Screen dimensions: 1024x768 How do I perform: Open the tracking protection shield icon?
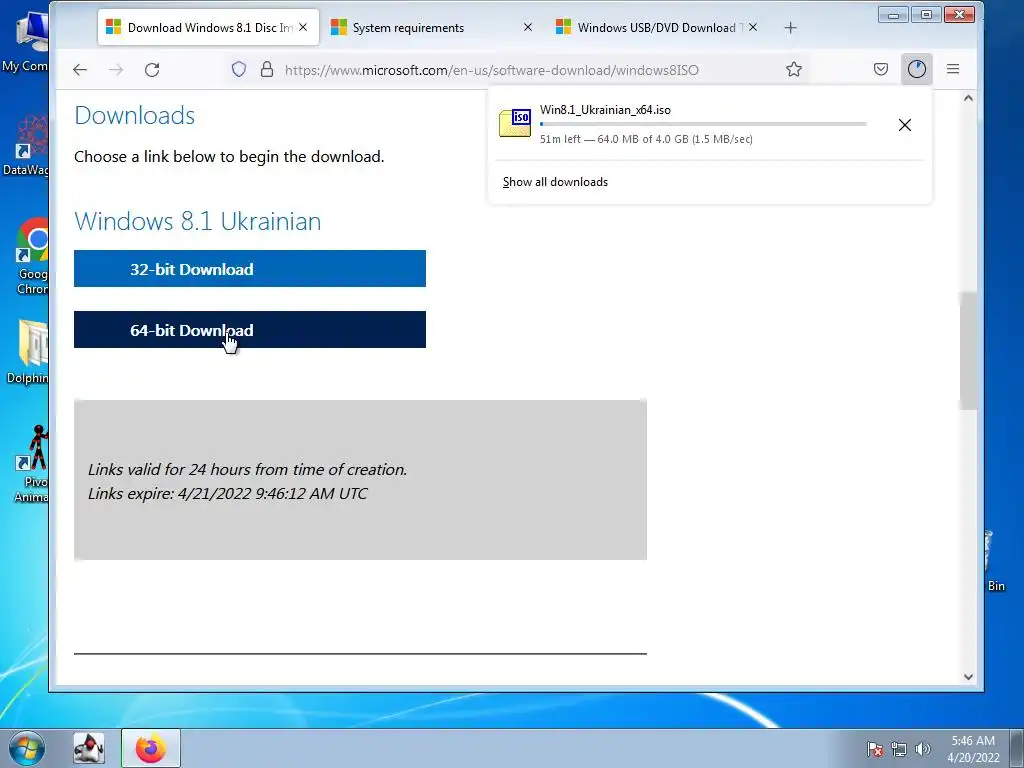tap(239, 69)
